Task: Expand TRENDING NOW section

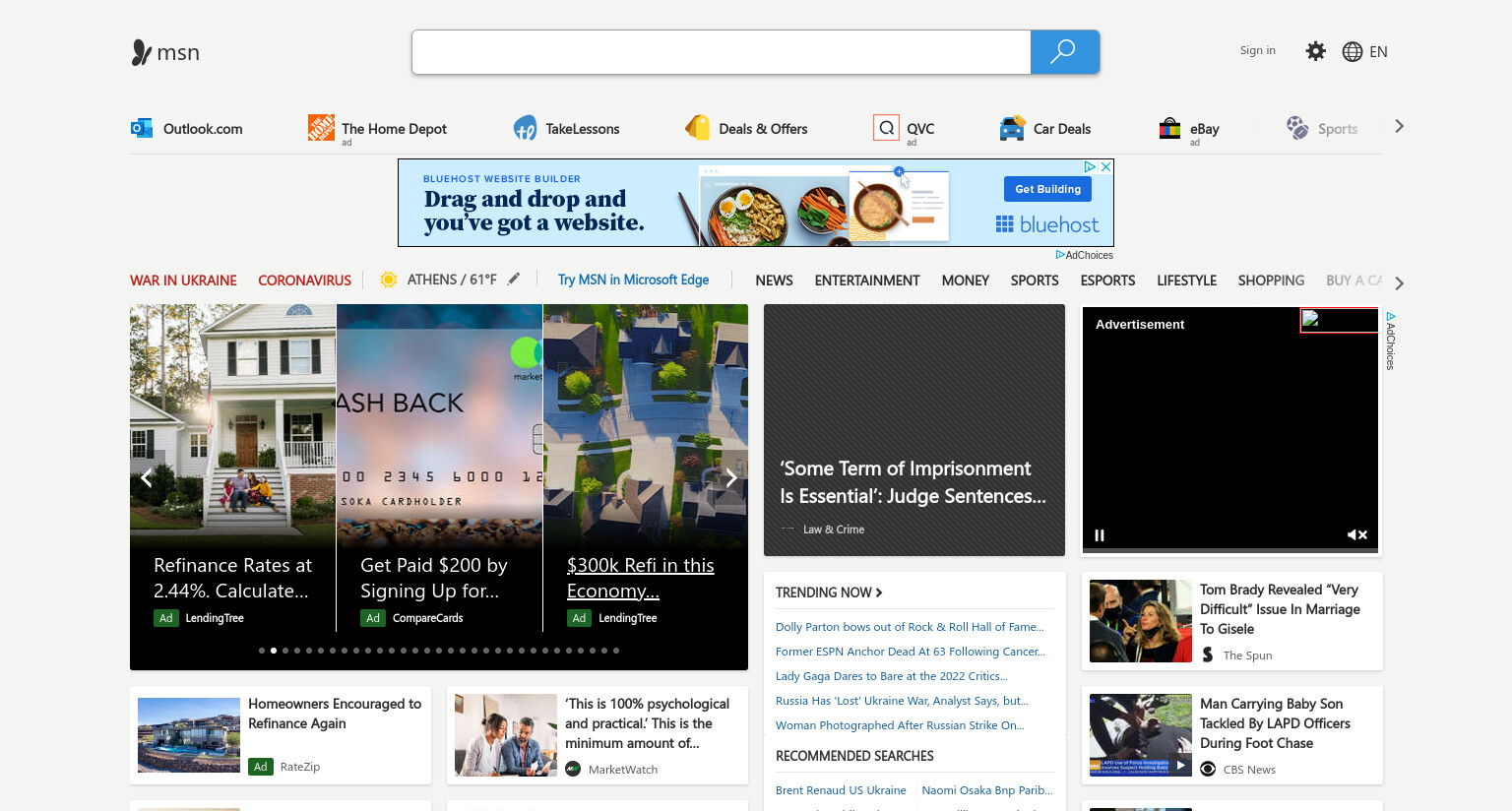Action: click(829, 593)
